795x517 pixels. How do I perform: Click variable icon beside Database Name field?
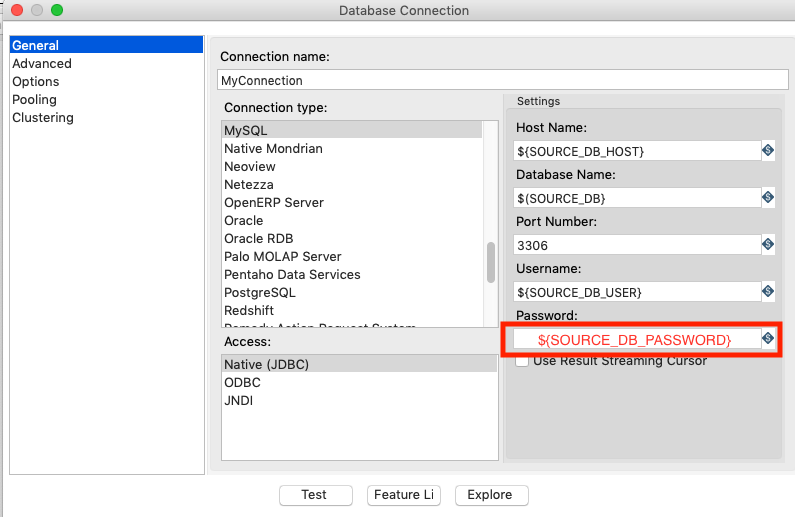click(768, 197)
